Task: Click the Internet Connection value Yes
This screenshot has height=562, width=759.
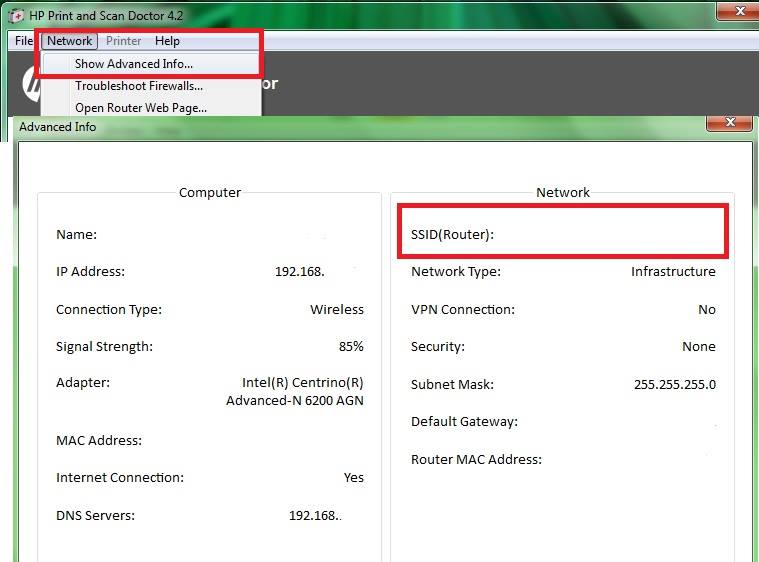Action: coord(354,478)
